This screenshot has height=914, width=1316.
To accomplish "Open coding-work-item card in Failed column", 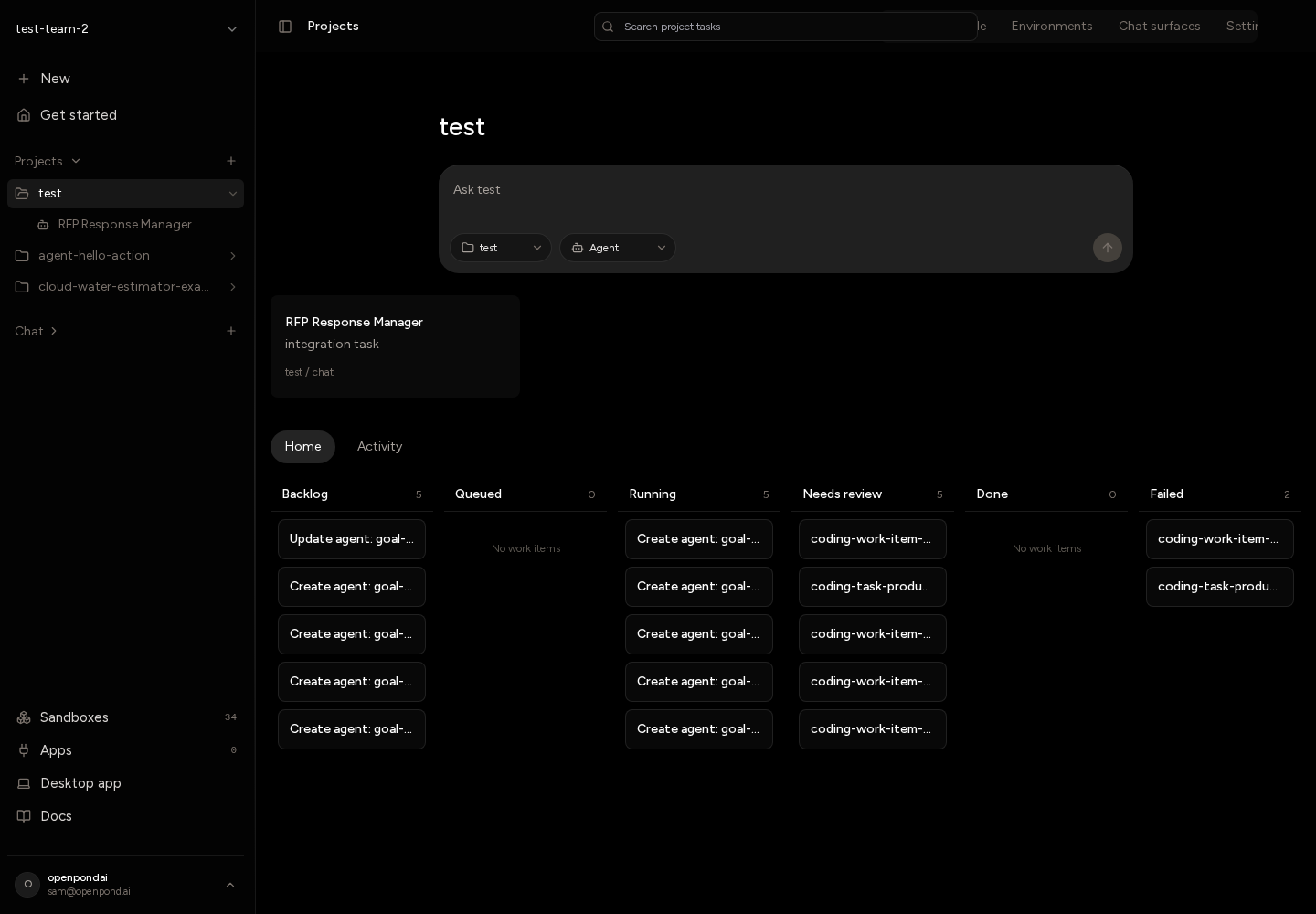I will pyautogui.click(x=1220, y=539).
